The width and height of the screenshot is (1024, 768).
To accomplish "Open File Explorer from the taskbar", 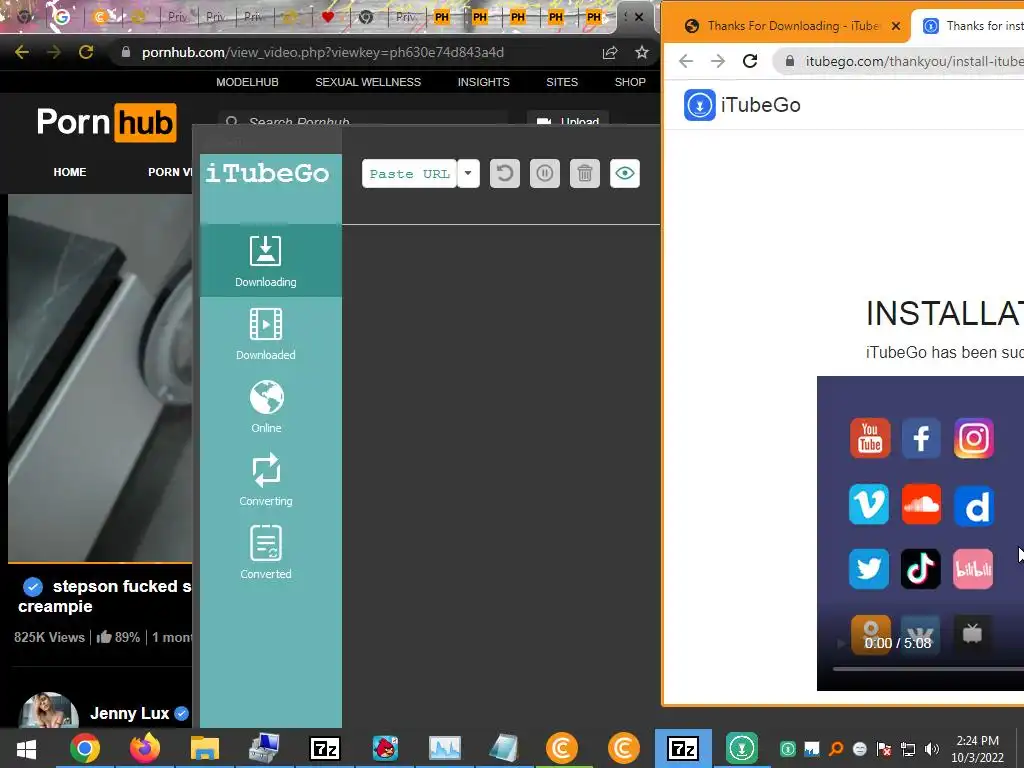I will pos(204,748).
